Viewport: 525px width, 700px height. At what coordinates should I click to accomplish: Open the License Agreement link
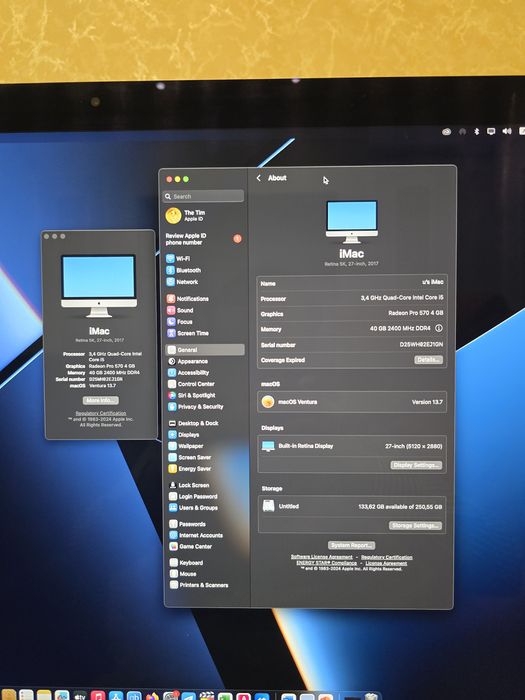click(x=386, y=563)
